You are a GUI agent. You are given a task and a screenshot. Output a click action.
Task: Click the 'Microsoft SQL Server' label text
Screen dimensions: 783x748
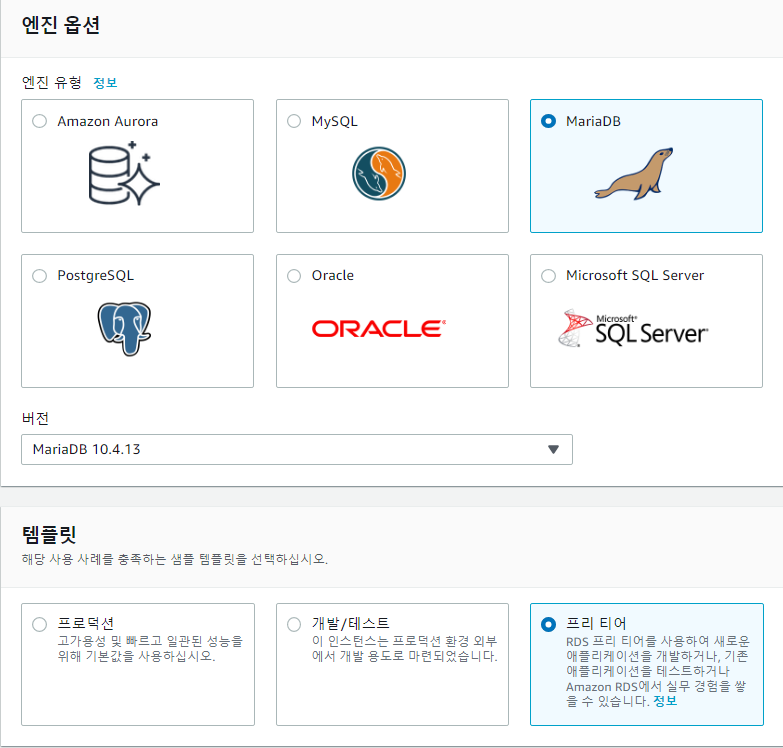pos(635,276)
